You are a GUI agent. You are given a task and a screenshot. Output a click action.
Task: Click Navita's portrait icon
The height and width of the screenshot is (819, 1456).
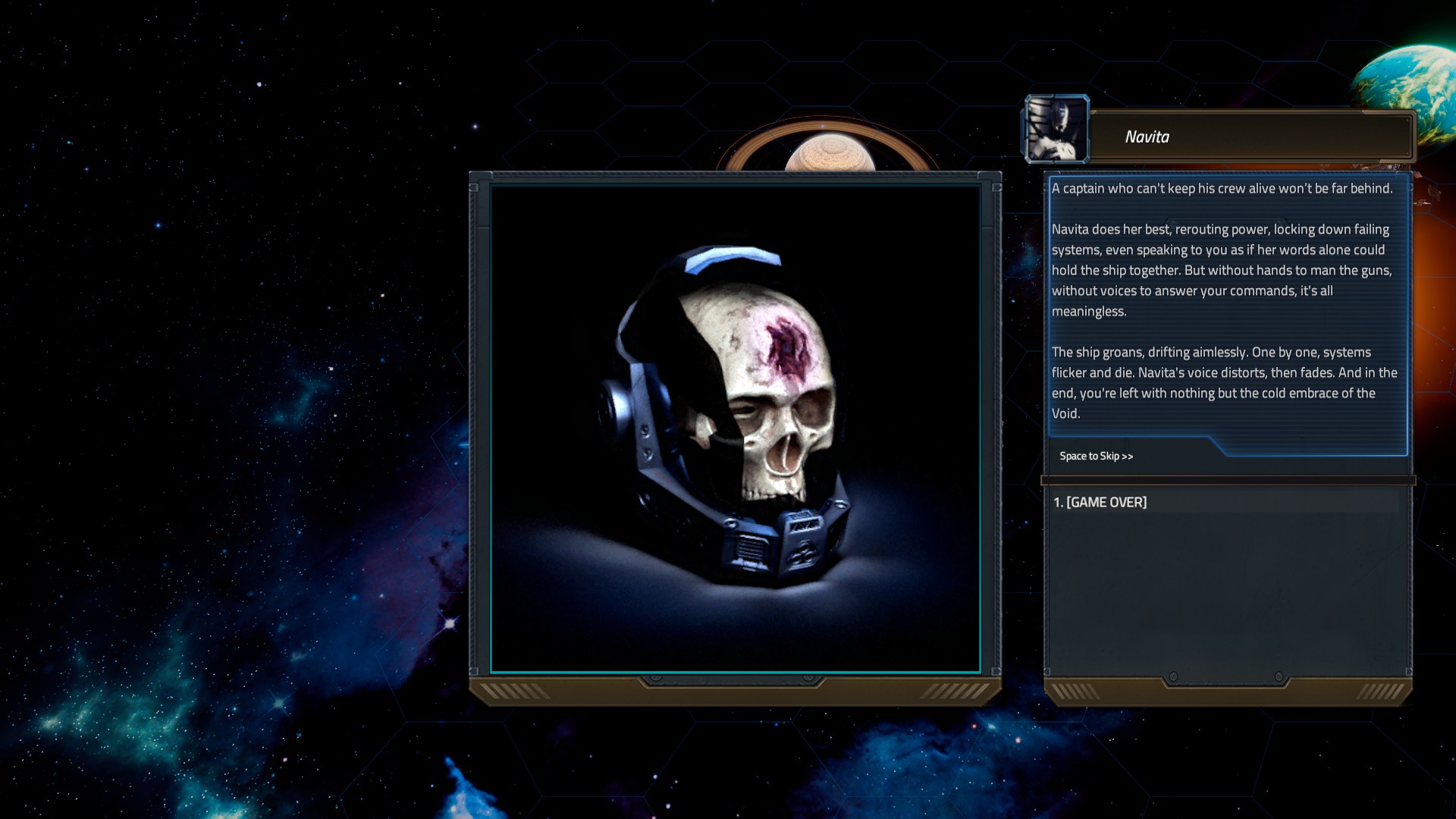click(1056, 129)
